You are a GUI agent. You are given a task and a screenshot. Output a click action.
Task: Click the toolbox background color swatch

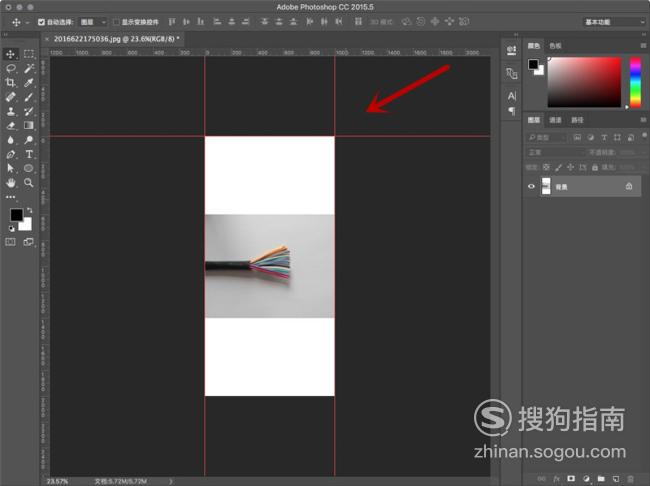click(x=27, y=225)
